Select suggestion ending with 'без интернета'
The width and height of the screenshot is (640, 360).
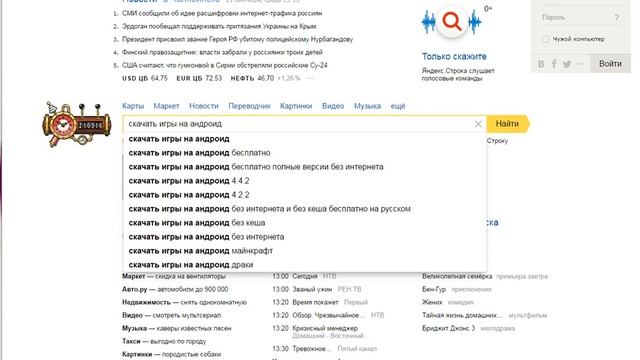click(304, 237)
